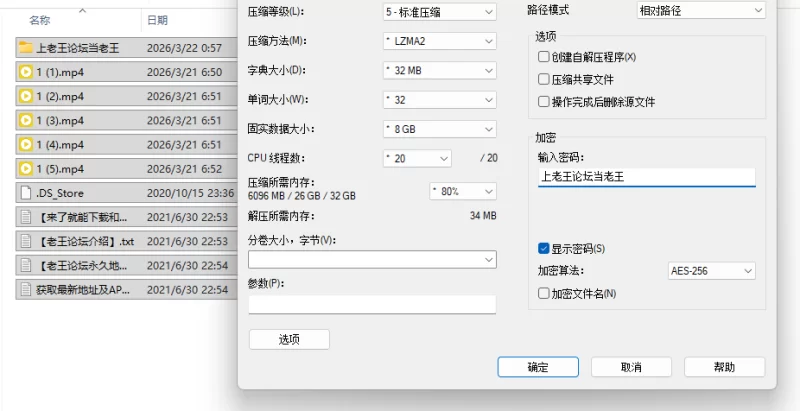The image size is (800, 411).
Task: Click the 选项 button
Action: coord(289,340)
